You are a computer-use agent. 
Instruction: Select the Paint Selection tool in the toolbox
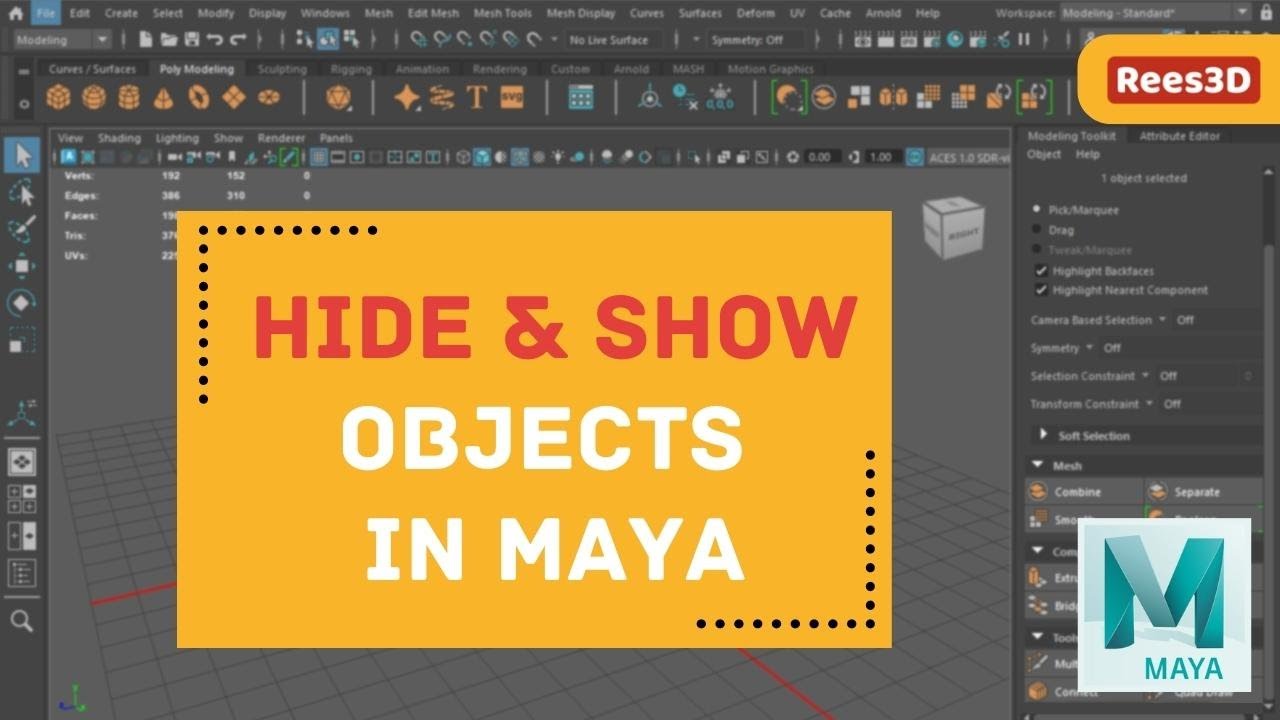(x=22, y=229)
